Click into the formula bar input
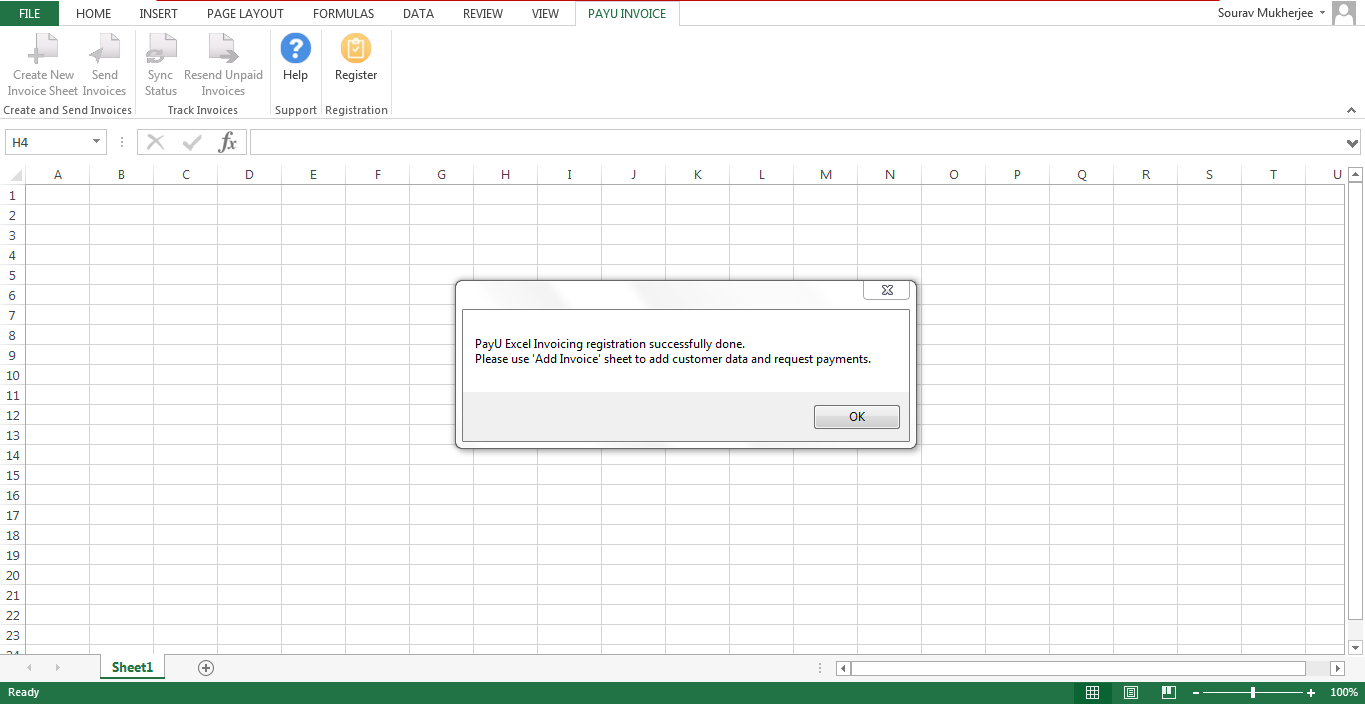Screen dimensions: 1365x704 point(797,143)
